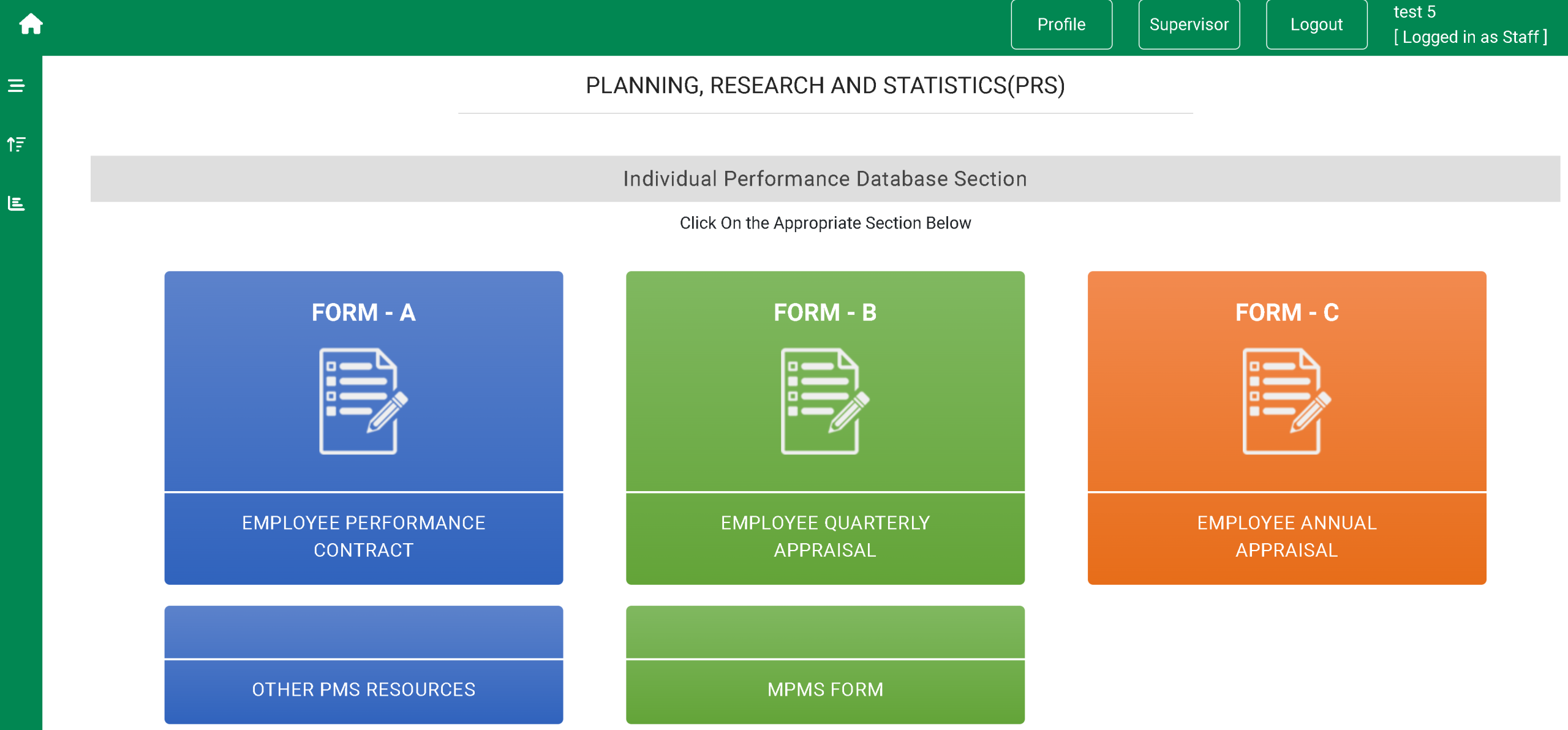Open Other PMS Resources card
This screenshot has width=1568, height=730.
(363, 690)
